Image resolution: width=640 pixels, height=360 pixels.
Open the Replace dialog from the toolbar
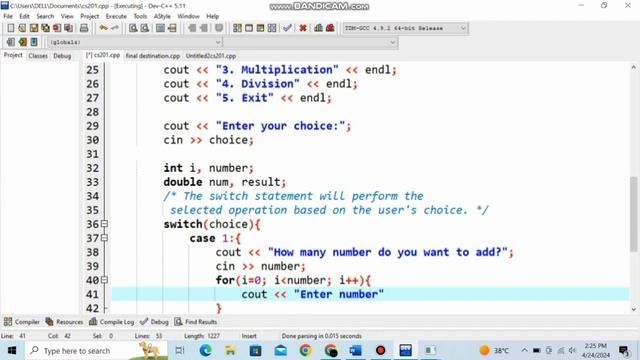(x=144, y=28)
